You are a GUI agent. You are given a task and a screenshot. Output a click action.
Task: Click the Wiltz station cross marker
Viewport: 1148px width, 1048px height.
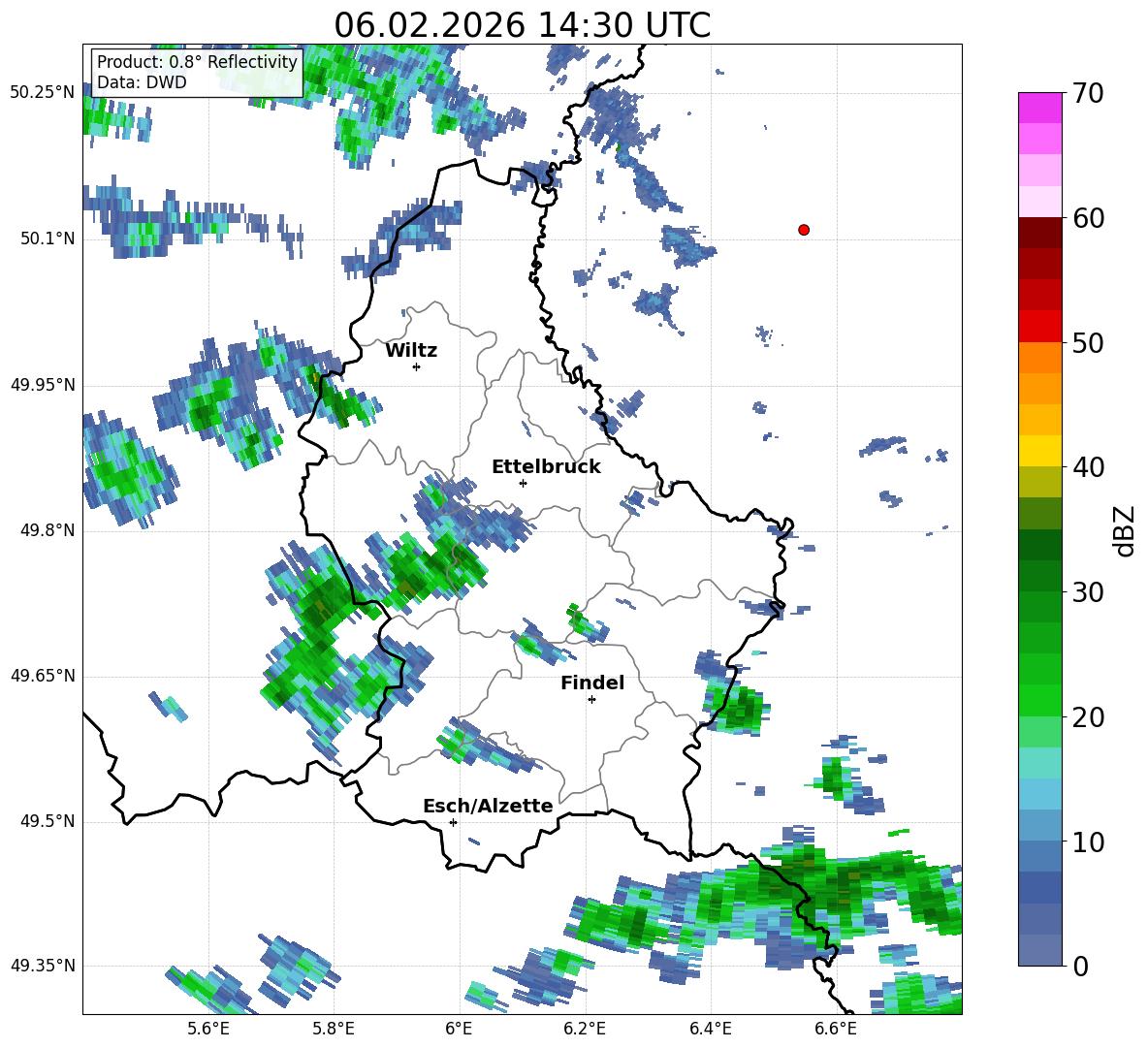click(x=417, y=366)
